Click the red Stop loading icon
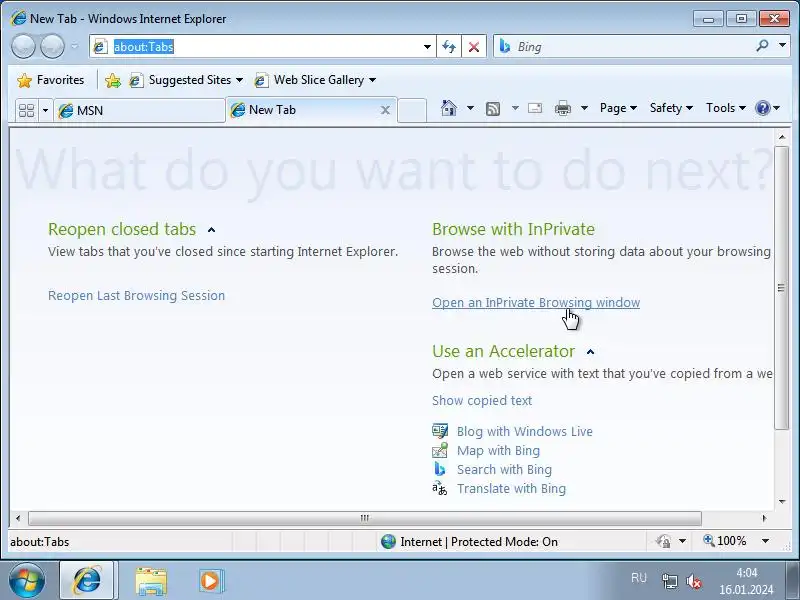800x600 pixels. (x=474, y=46)
